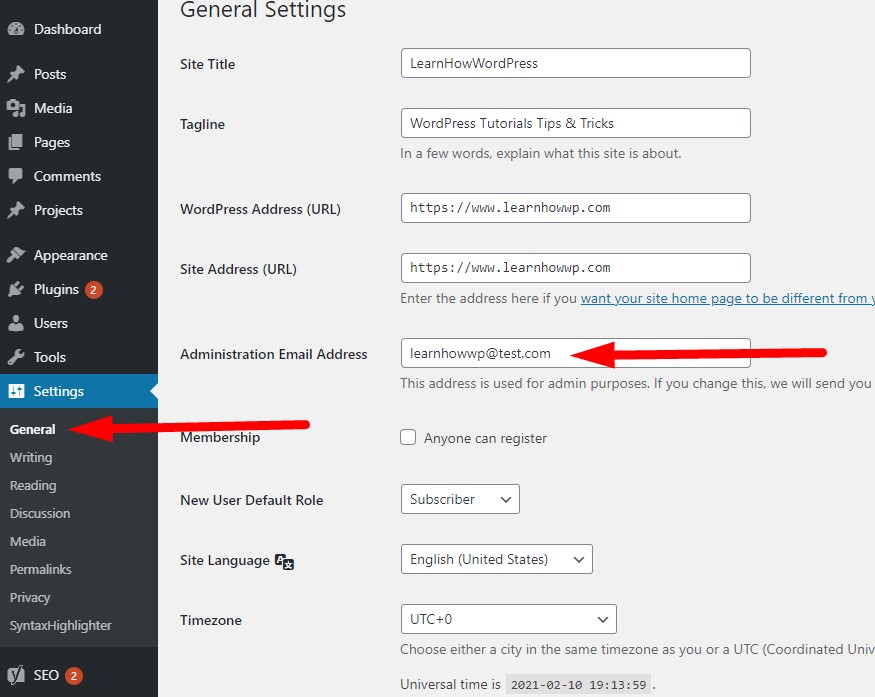Open Users menu item
Image resolution: width=875 pixels, height=697 pixels.
(x=79, y=323)
